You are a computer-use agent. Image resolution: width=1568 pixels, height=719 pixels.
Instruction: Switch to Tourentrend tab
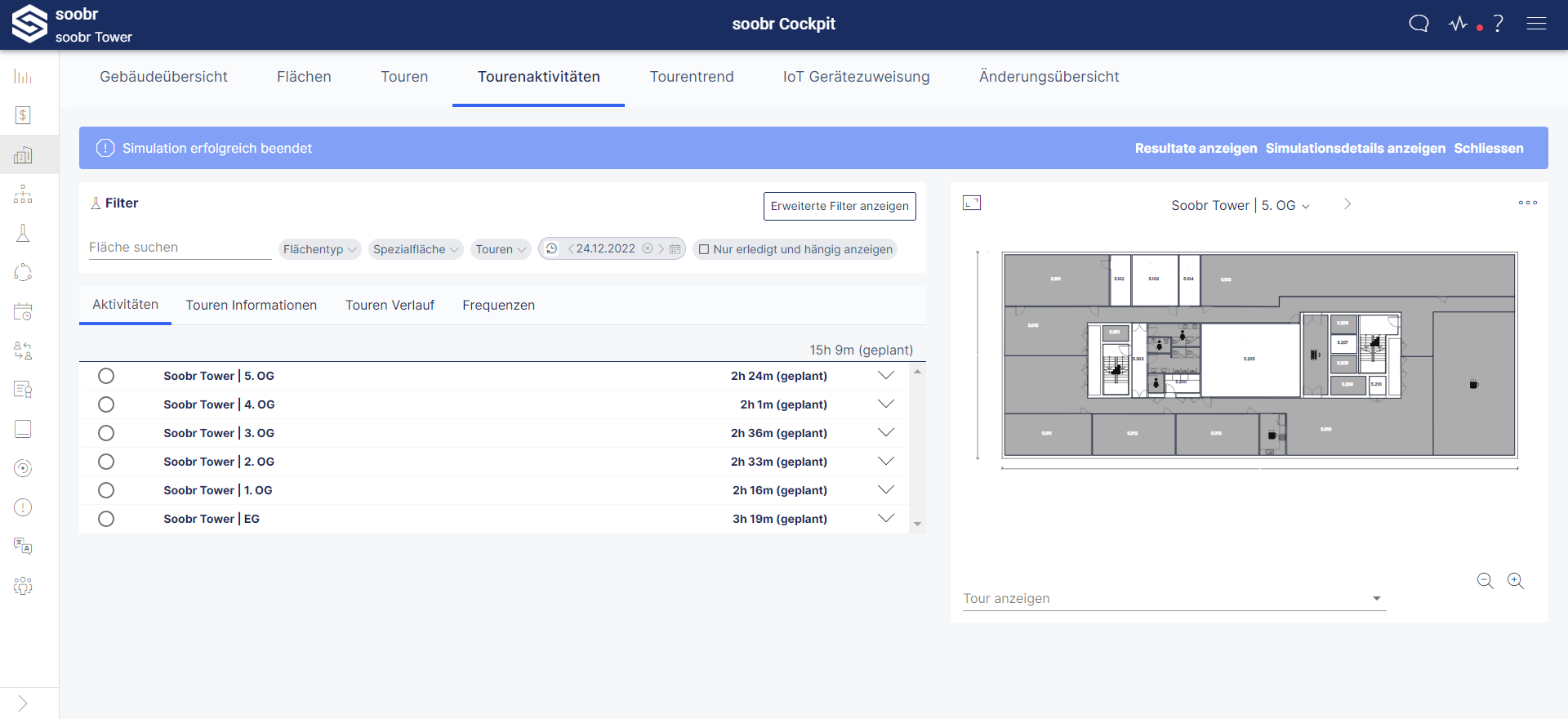[692, 77]
